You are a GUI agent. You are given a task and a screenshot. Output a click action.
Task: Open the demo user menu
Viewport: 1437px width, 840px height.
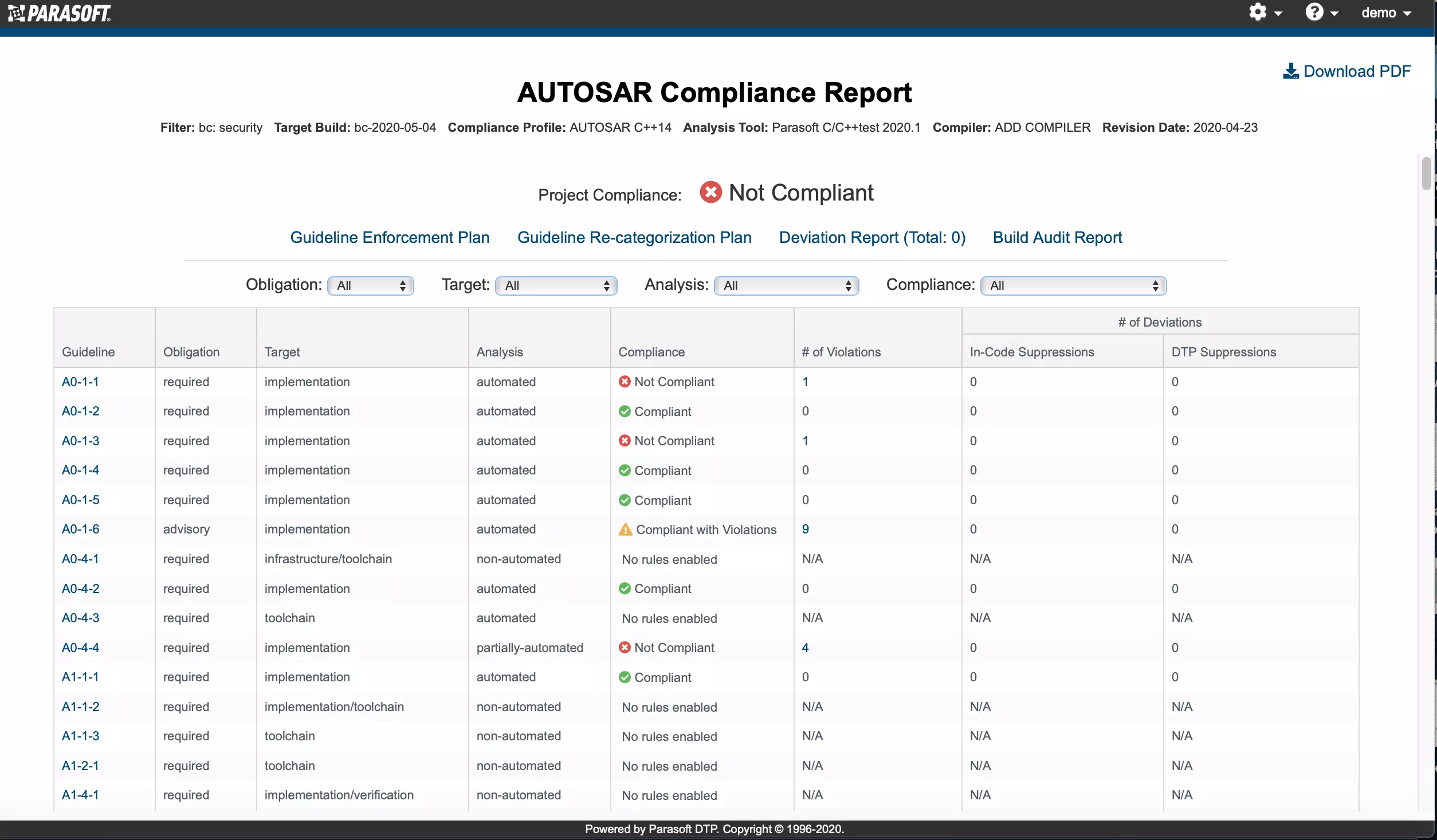tap(1386, 13)
